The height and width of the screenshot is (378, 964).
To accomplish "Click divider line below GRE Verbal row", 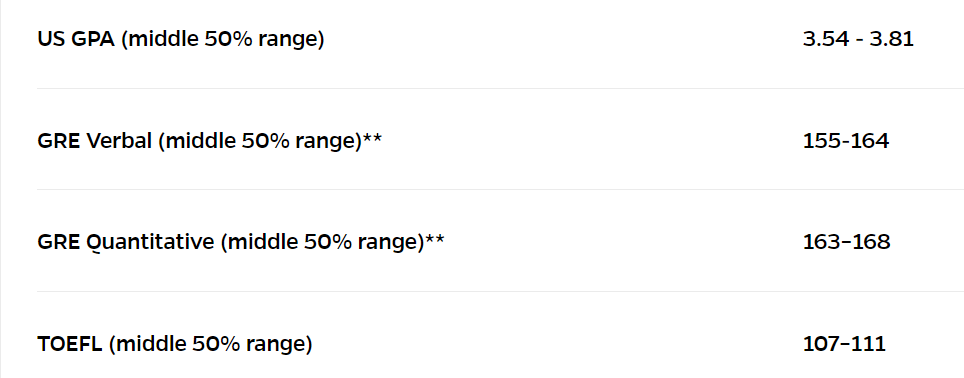I will pyautogui.click(x=500, y=189).
